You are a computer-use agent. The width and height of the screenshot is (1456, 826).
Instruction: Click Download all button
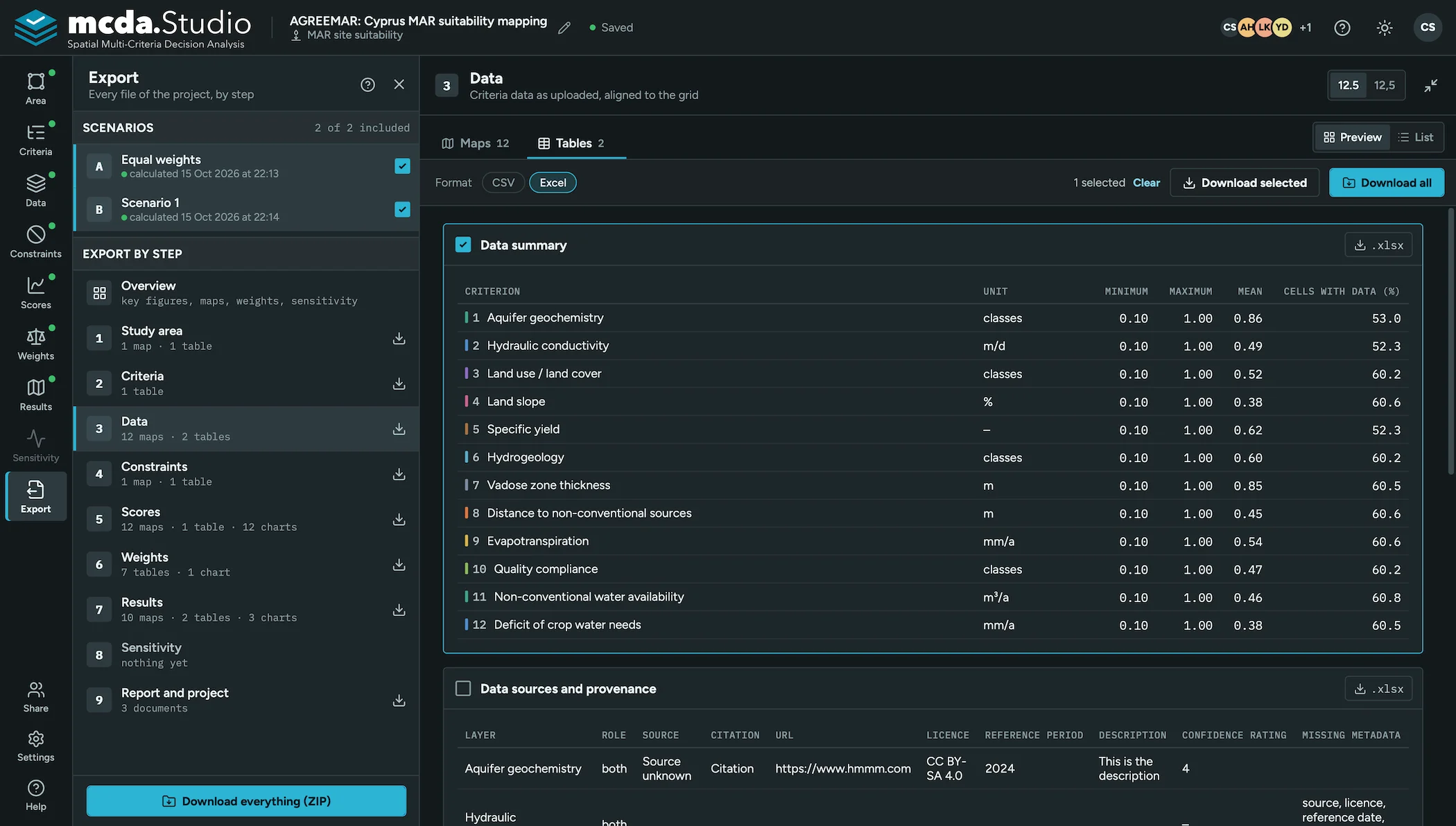coord(1387,182)
